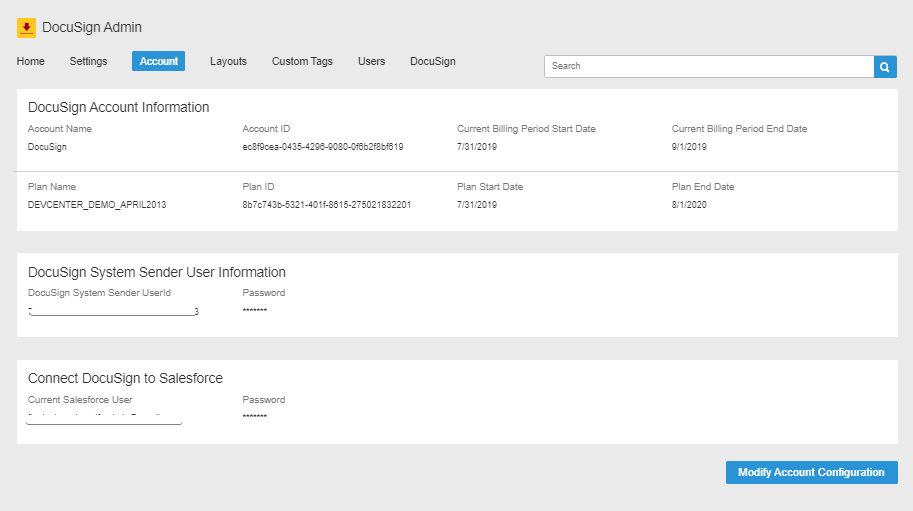Click the Plan End Date value 8/1/2020

coord(689,205)
